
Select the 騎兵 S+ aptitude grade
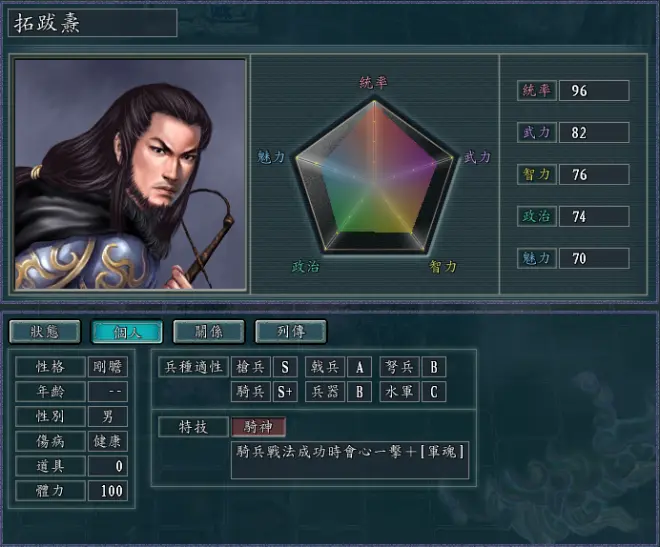click(x=285, y=392)
